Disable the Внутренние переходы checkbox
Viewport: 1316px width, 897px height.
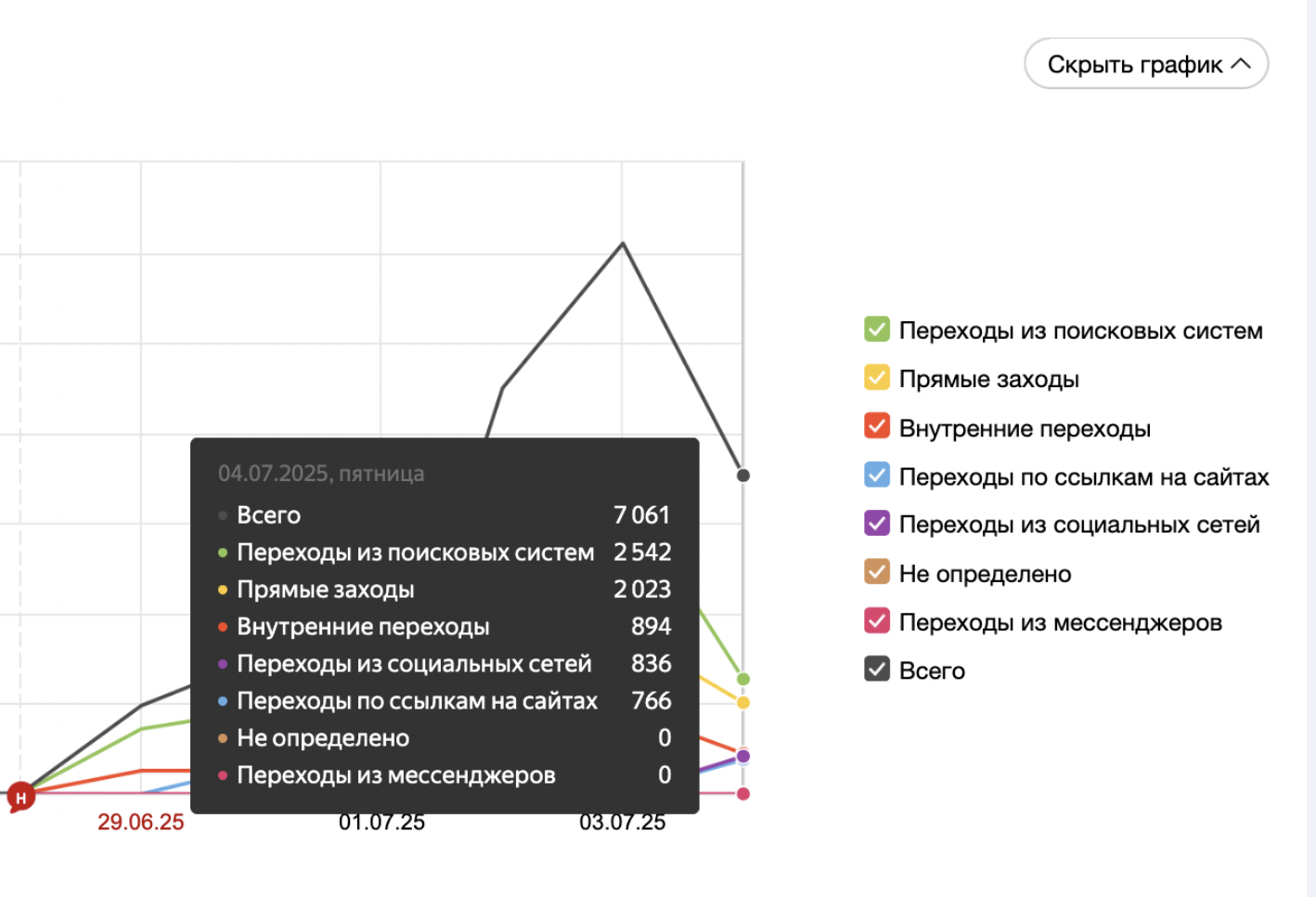click(x=877, y=426)
